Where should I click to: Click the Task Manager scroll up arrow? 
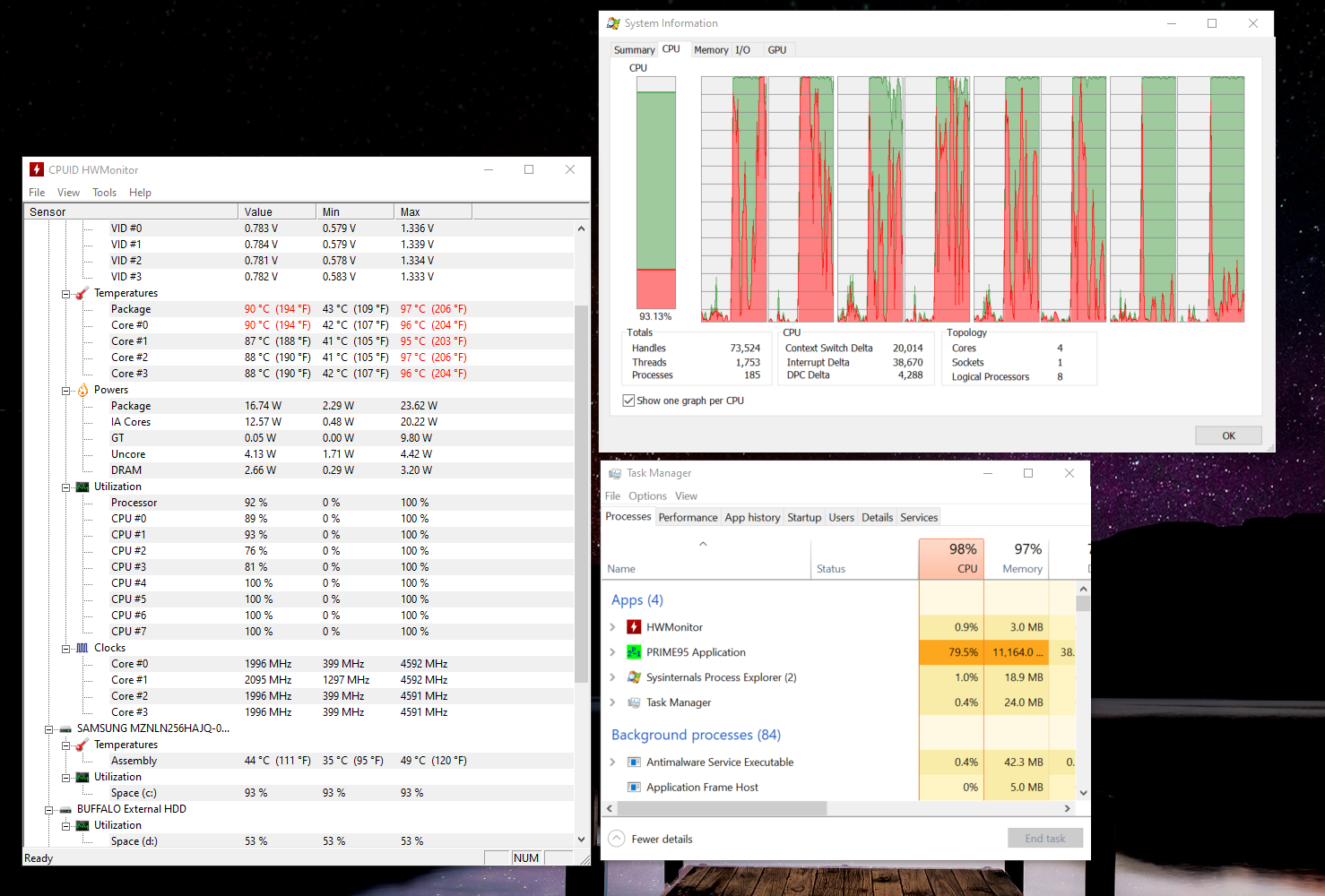[1083, 589]
